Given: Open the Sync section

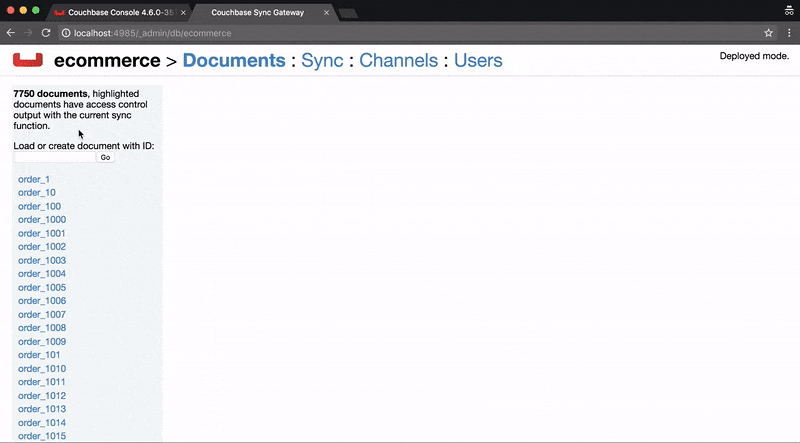Looking at the screenshot, I should click(322, 60).
